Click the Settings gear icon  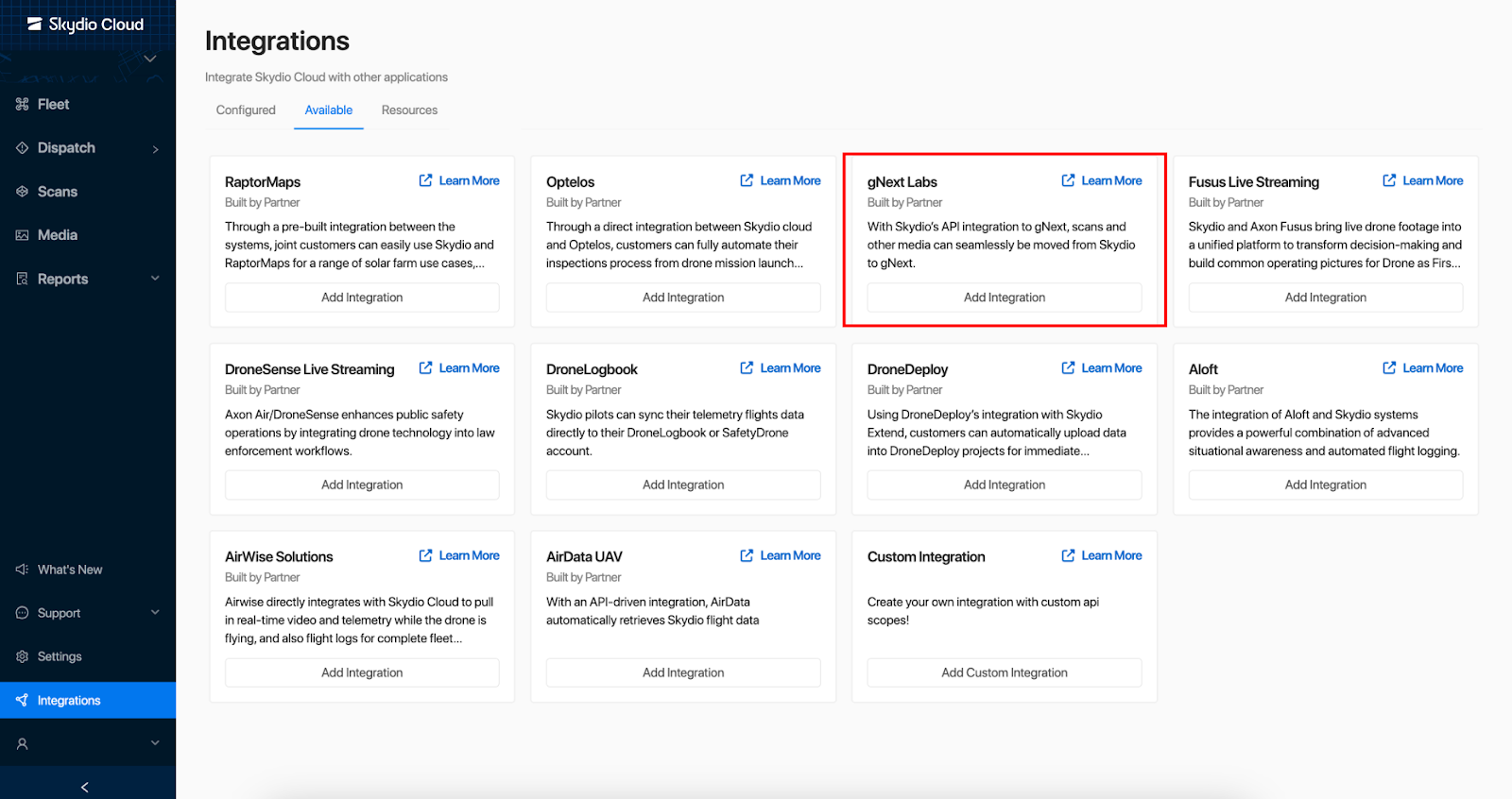[x=22, y=656]
